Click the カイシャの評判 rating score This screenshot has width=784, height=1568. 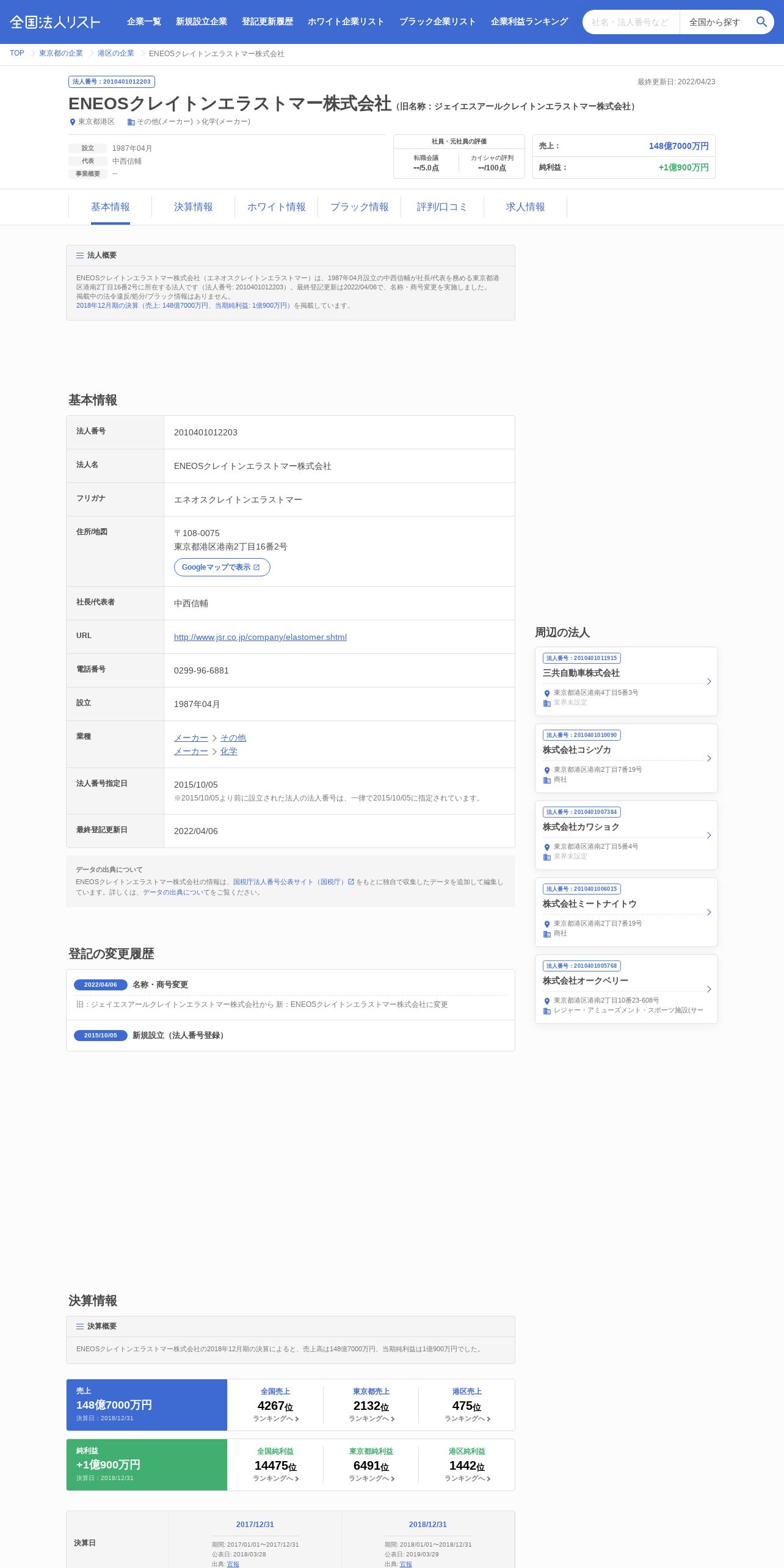tap(492, 168)
